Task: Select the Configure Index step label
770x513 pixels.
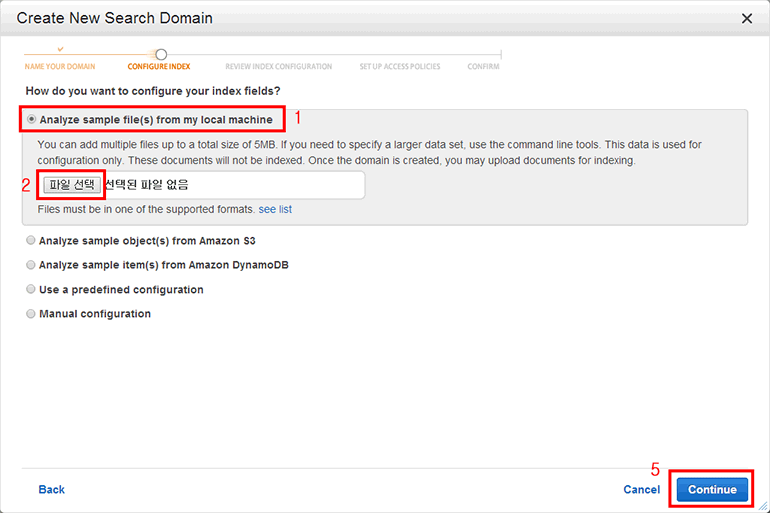Action: [x=161, y=67]
